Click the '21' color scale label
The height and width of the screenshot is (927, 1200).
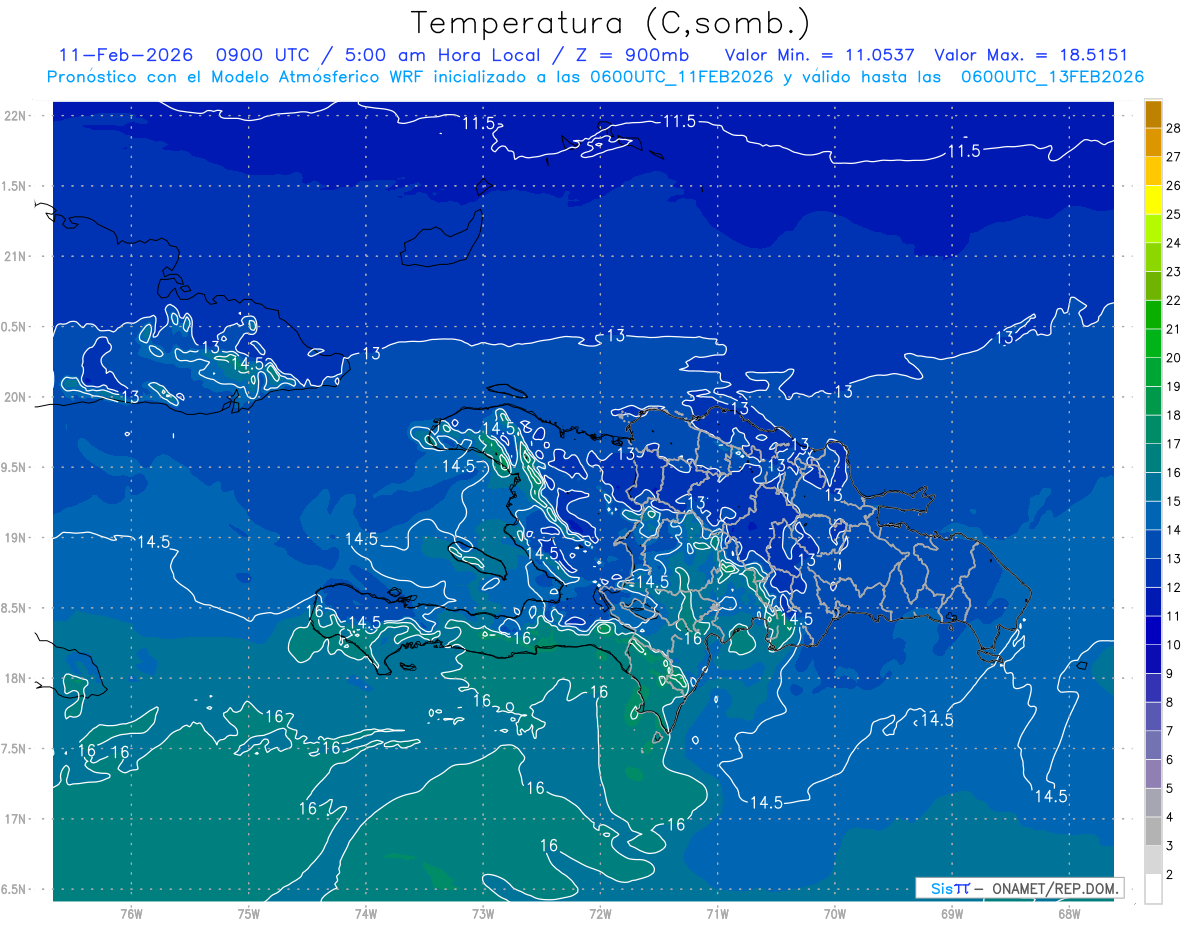click(1174, 329)
